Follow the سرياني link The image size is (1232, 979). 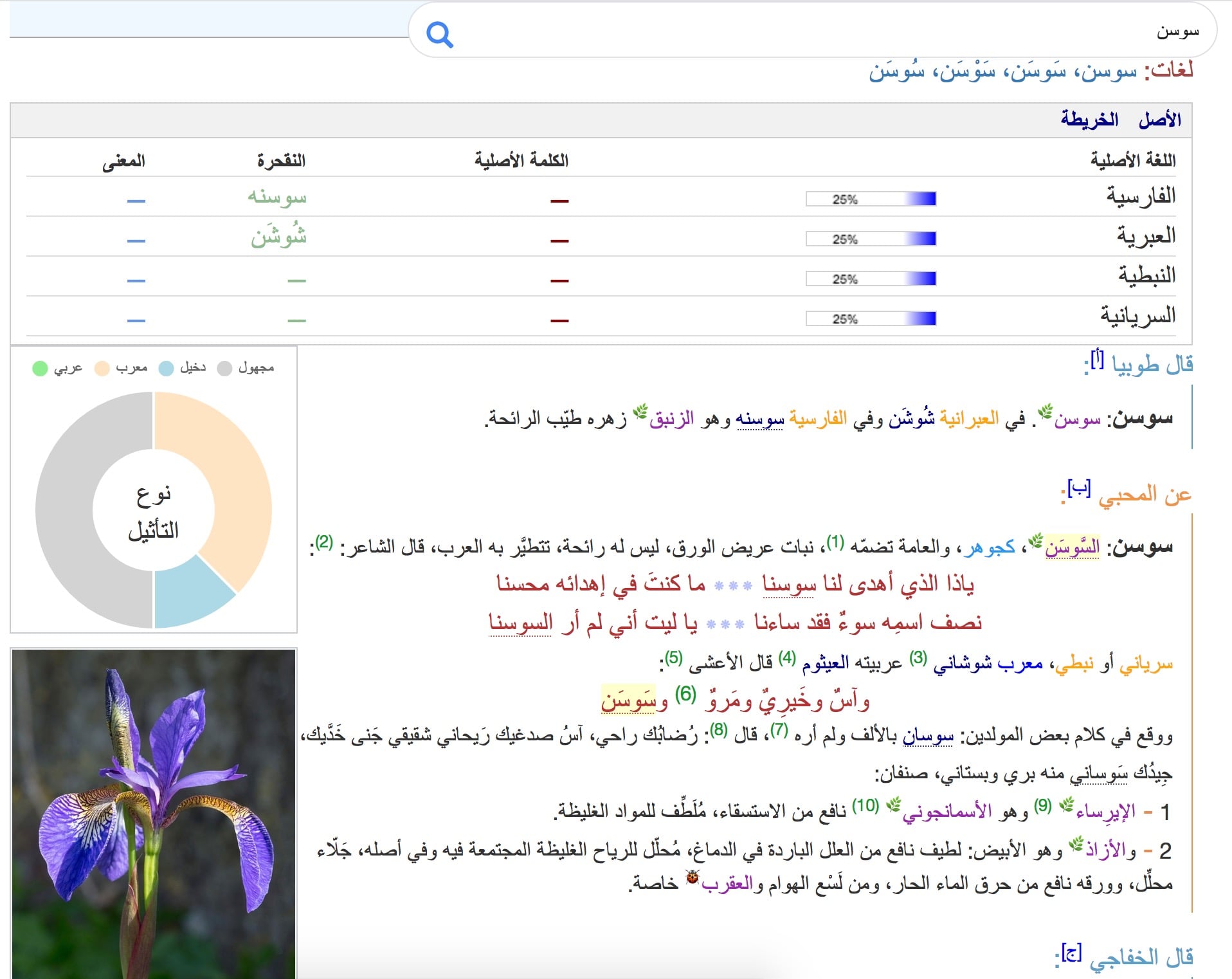click(1146, 664)
